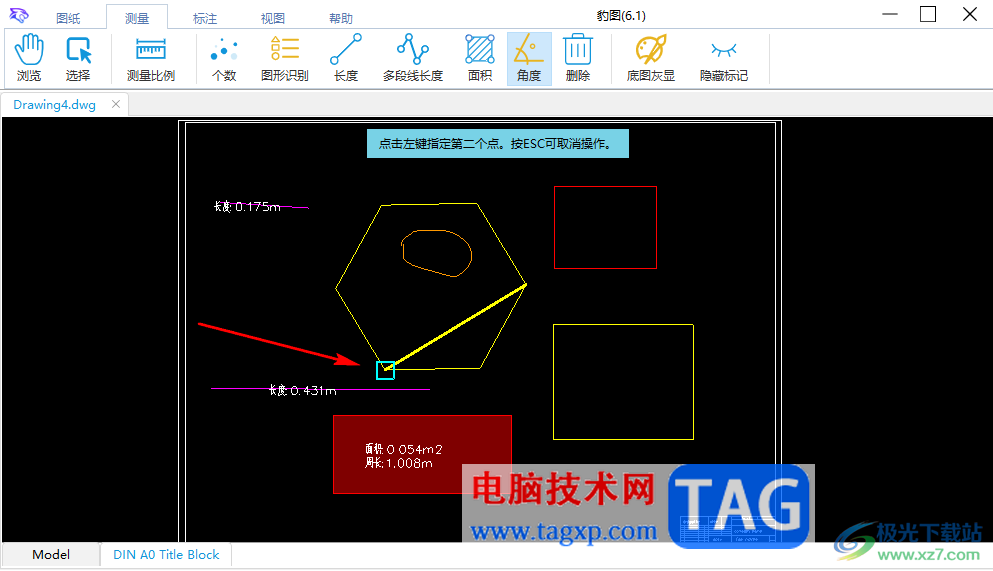Viewport: 993px width, 571px height.
Task: Start the 图形识别 shape recognition tool
Action: pyautogui.click(x=284, y=58)
